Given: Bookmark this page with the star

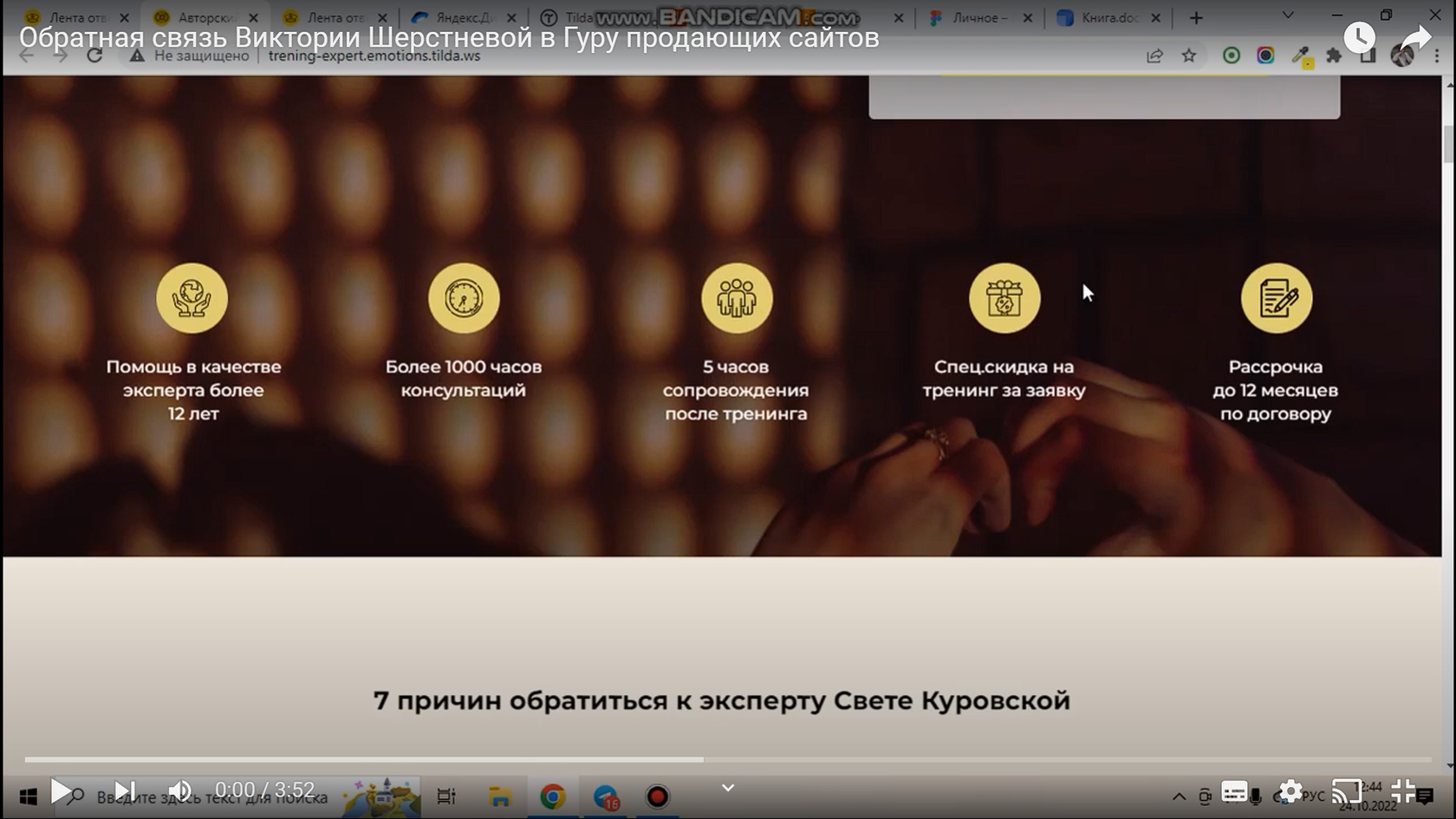Looking at the screenshot, I should coord(1189,55).
